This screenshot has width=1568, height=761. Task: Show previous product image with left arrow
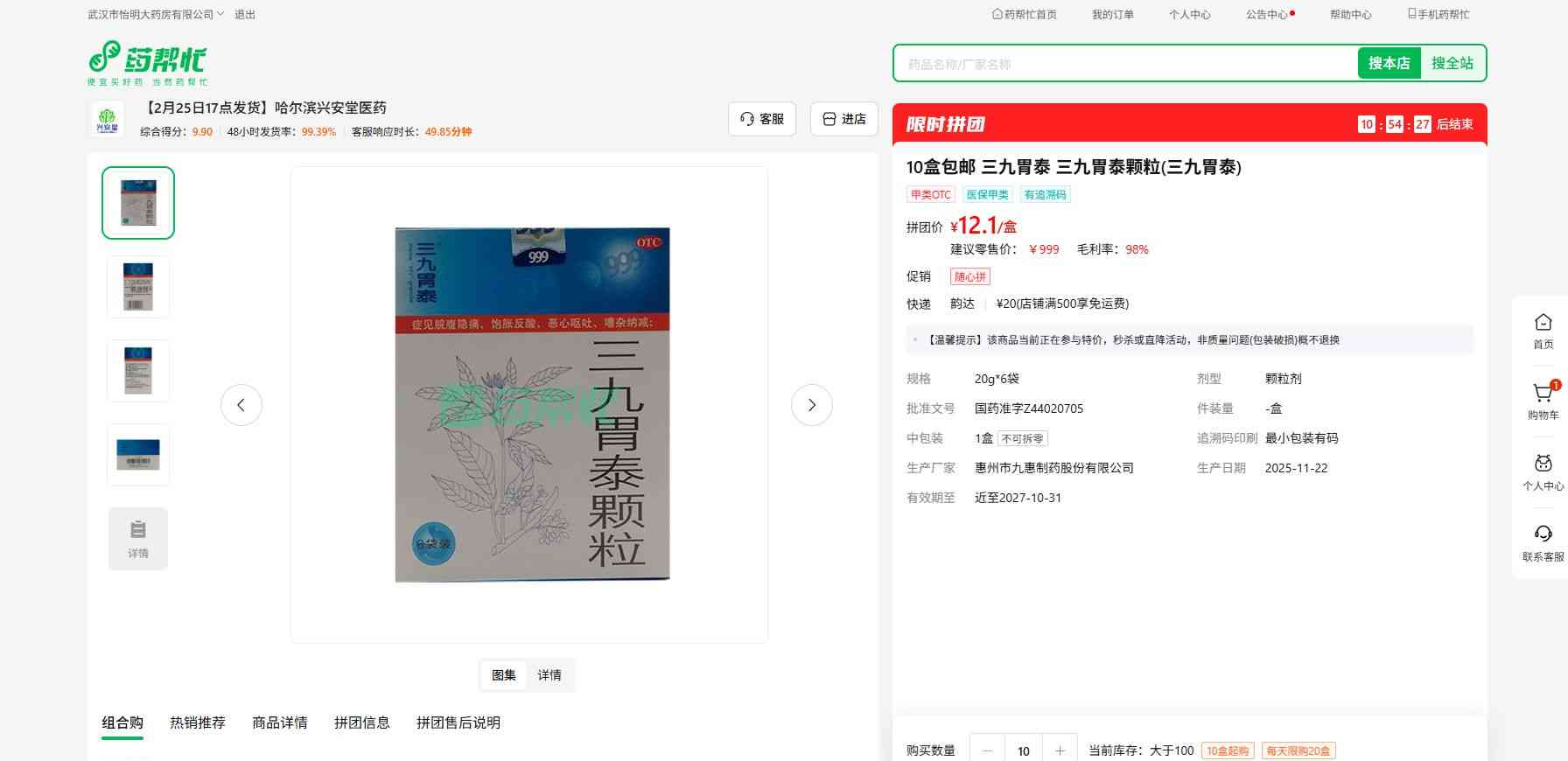point(241,405)
